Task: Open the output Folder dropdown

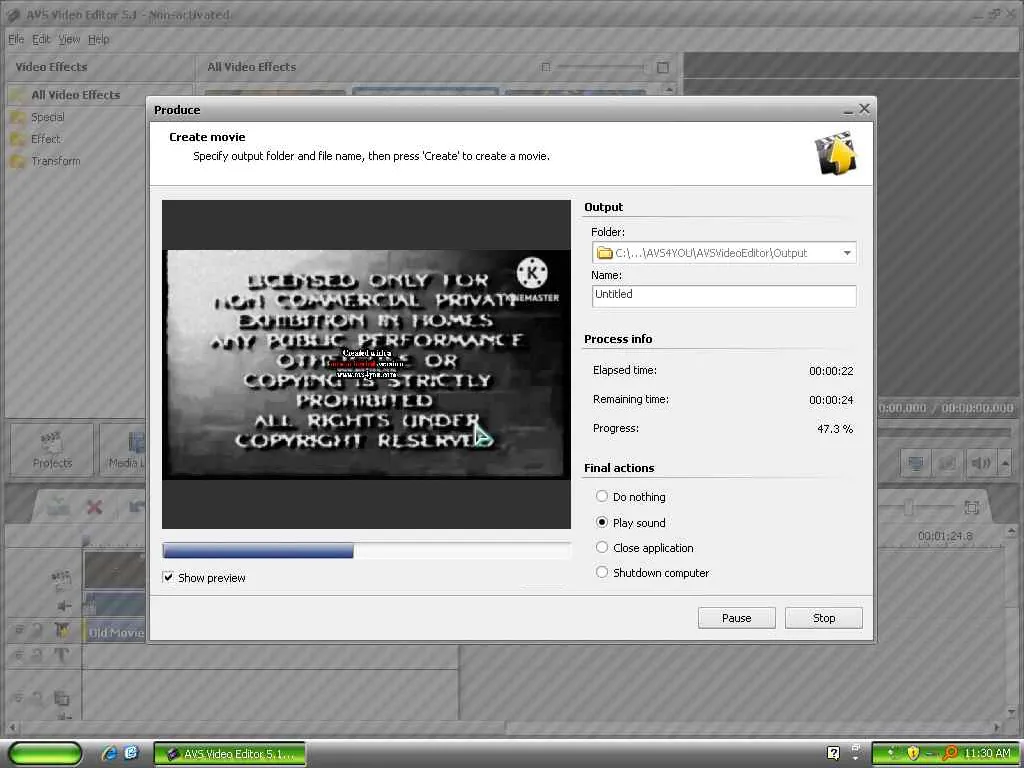Action: click(x=847, y=253)
